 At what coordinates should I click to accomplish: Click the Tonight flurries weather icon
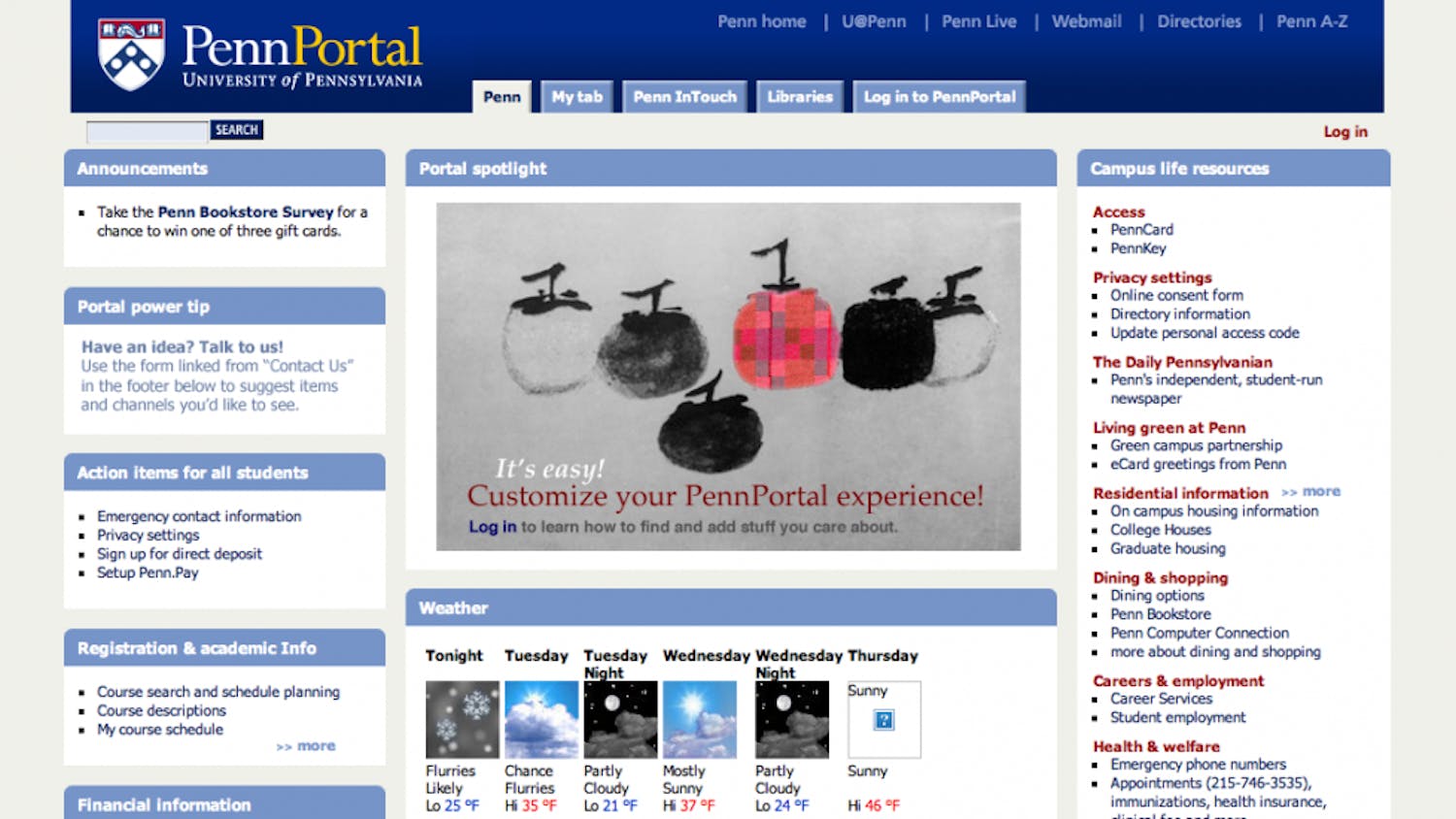tap(462, 719)
